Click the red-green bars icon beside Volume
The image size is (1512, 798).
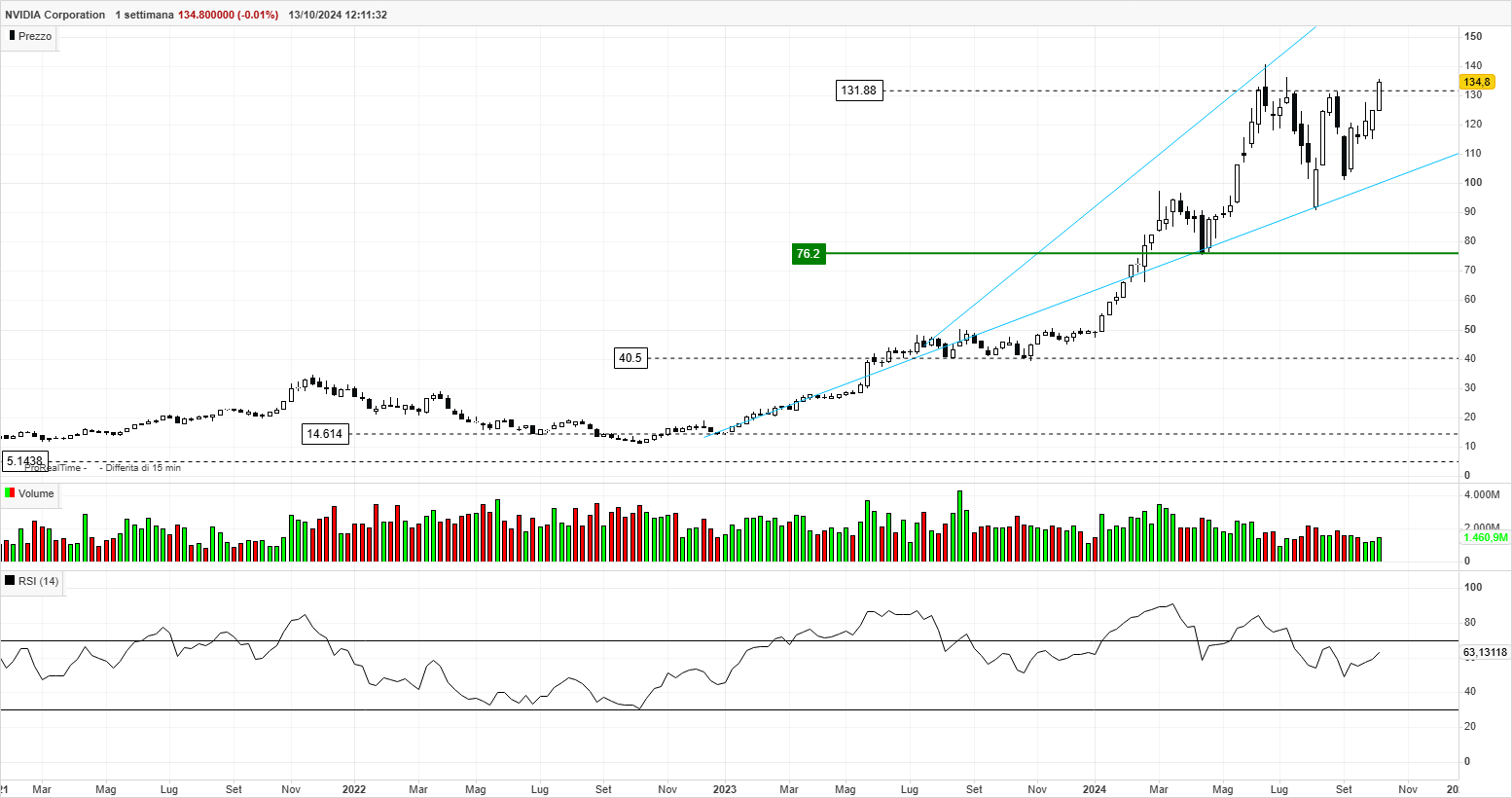pos(10,493)
